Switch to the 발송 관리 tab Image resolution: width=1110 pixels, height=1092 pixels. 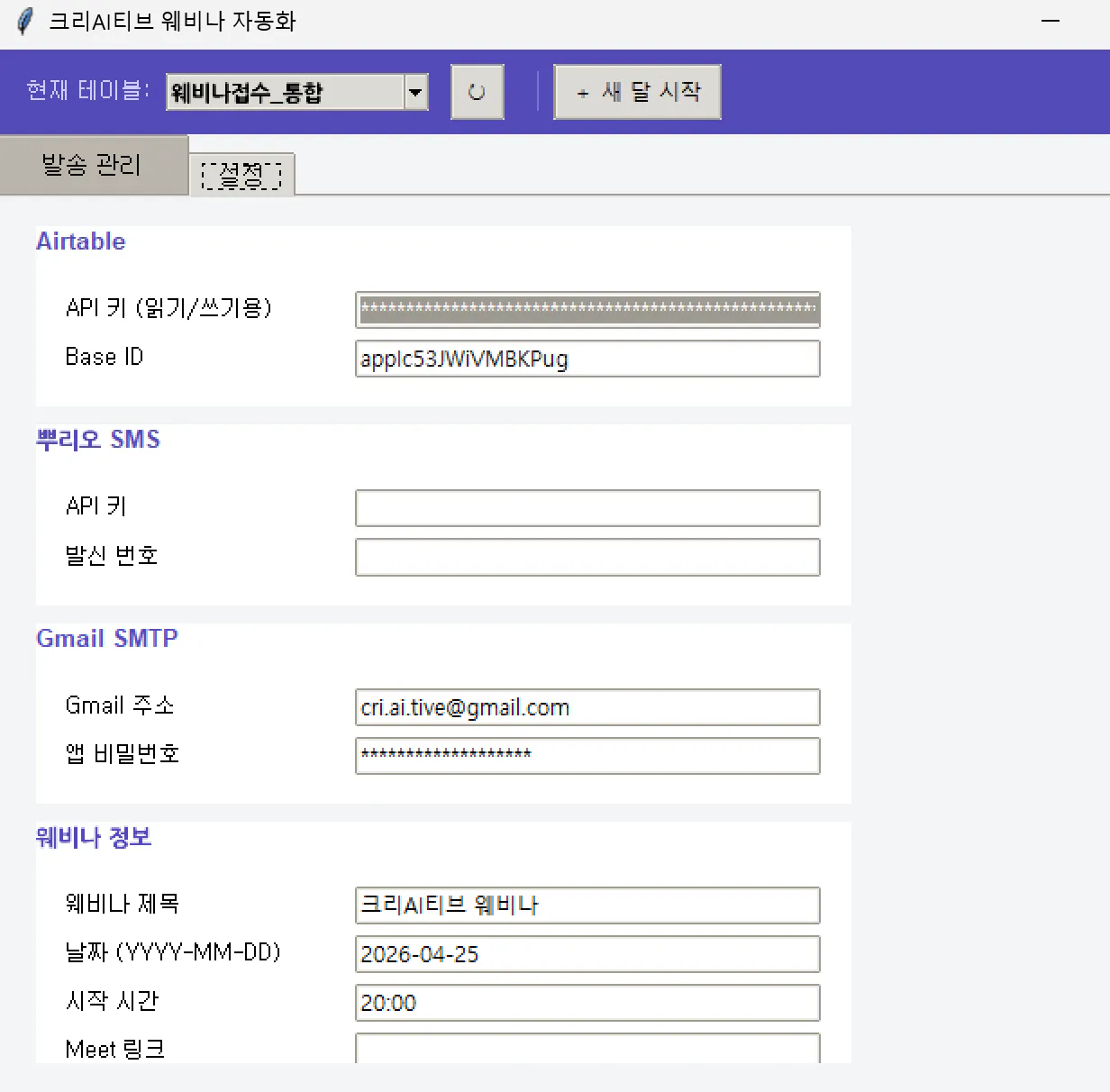click(93, 165)
